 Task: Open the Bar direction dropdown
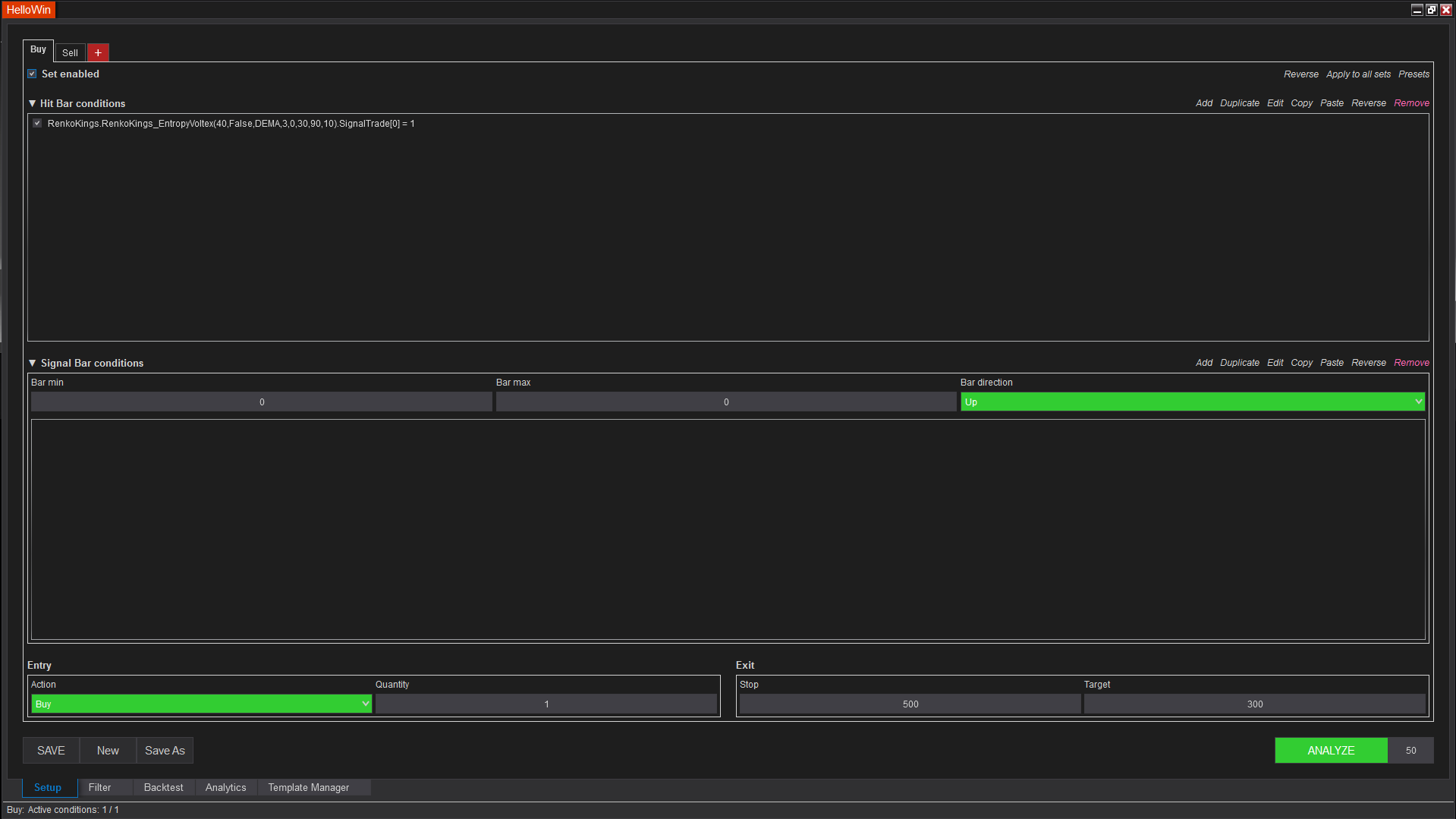pos(1192,402)
